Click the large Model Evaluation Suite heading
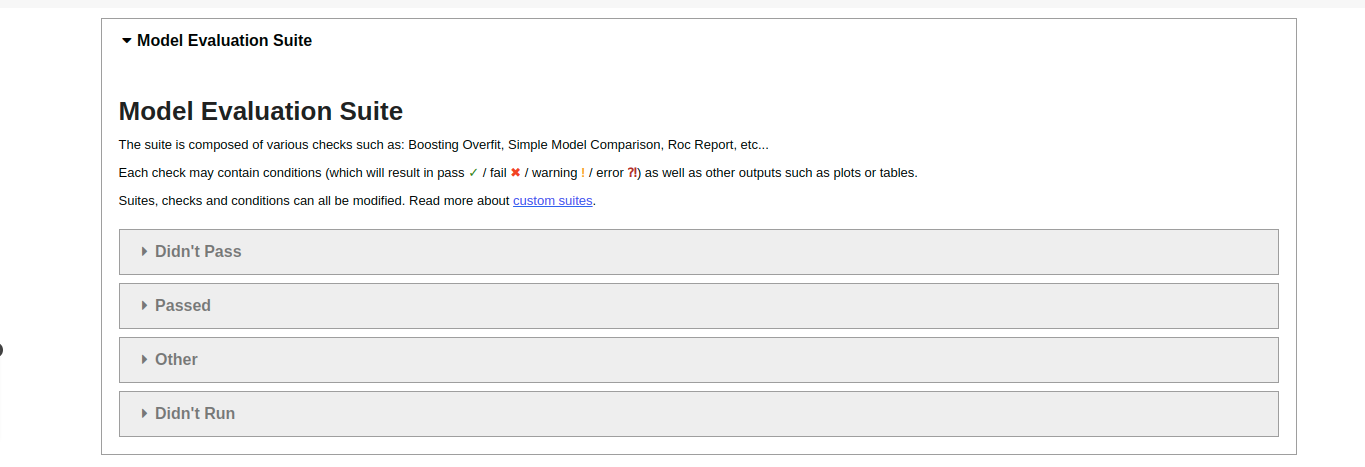This screenshot has height=467, width=1365. 261,111
